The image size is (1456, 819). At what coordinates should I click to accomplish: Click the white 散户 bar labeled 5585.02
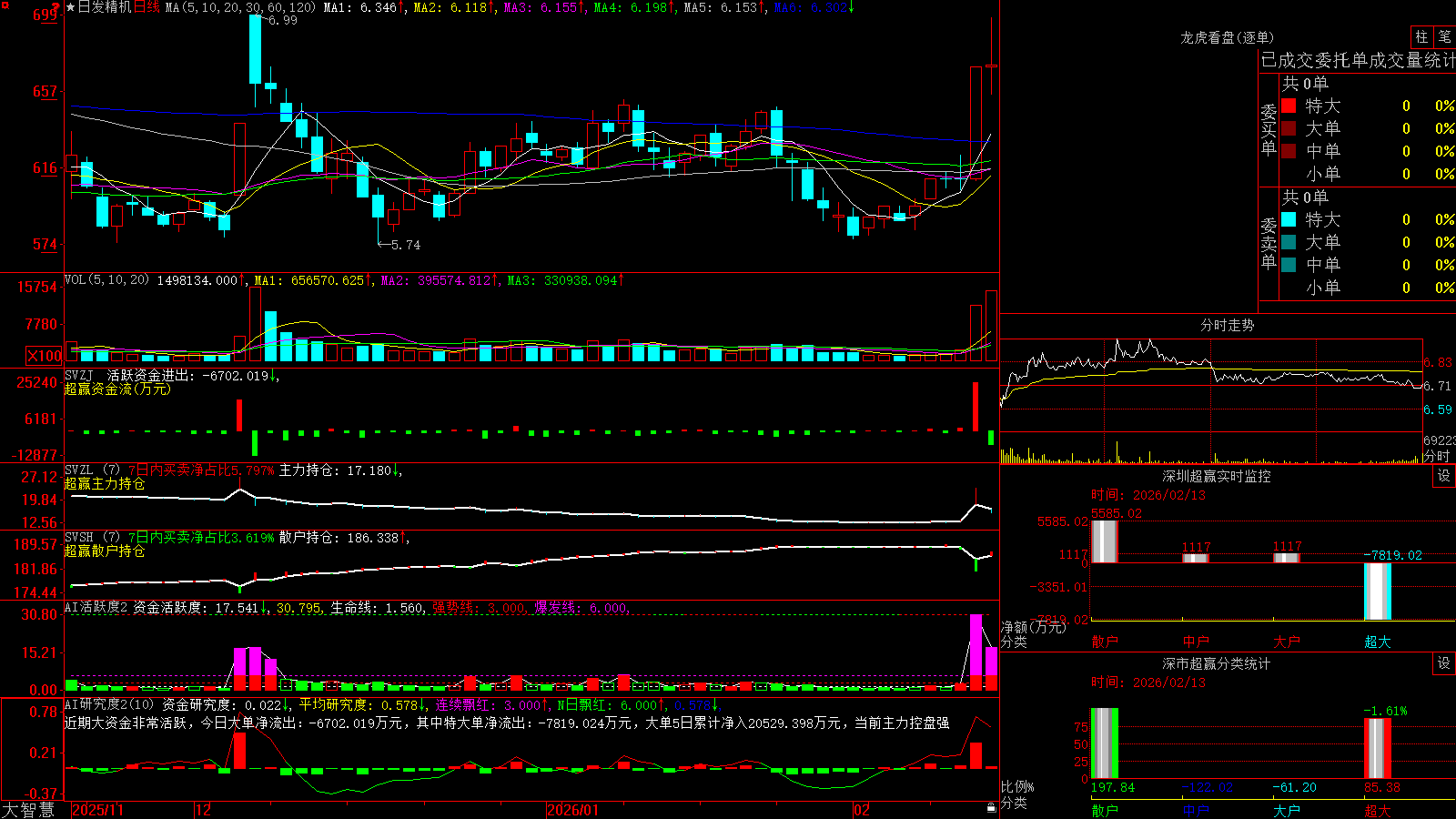coord(1104,541)
